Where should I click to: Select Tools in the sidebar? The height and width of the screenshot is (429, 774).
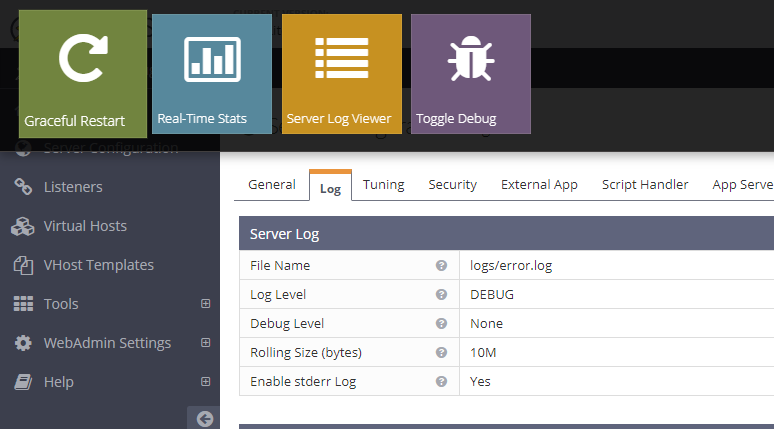tap(61, 304)
